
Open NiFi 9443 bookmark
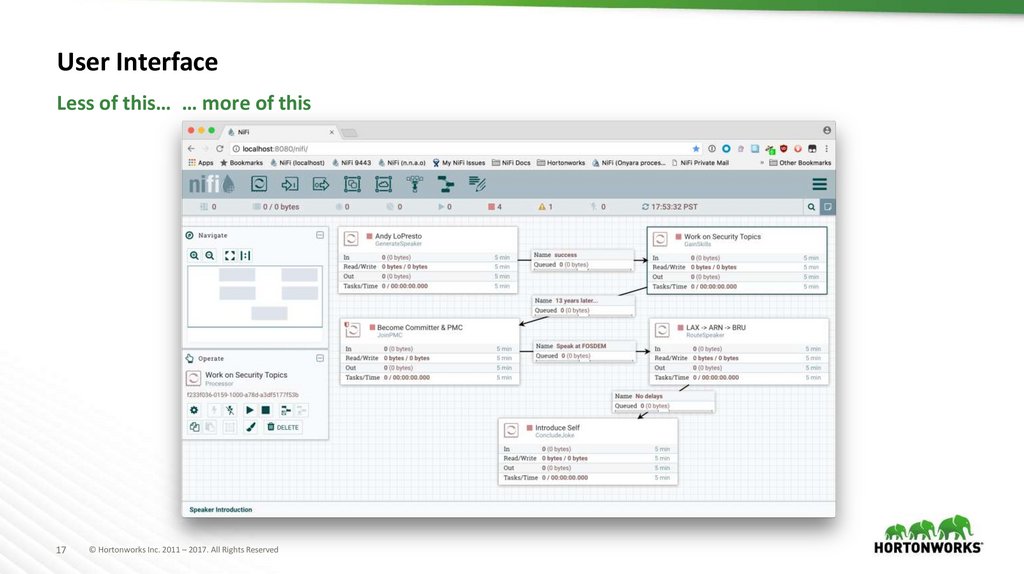pyautogui.click(x=351, y=163)
